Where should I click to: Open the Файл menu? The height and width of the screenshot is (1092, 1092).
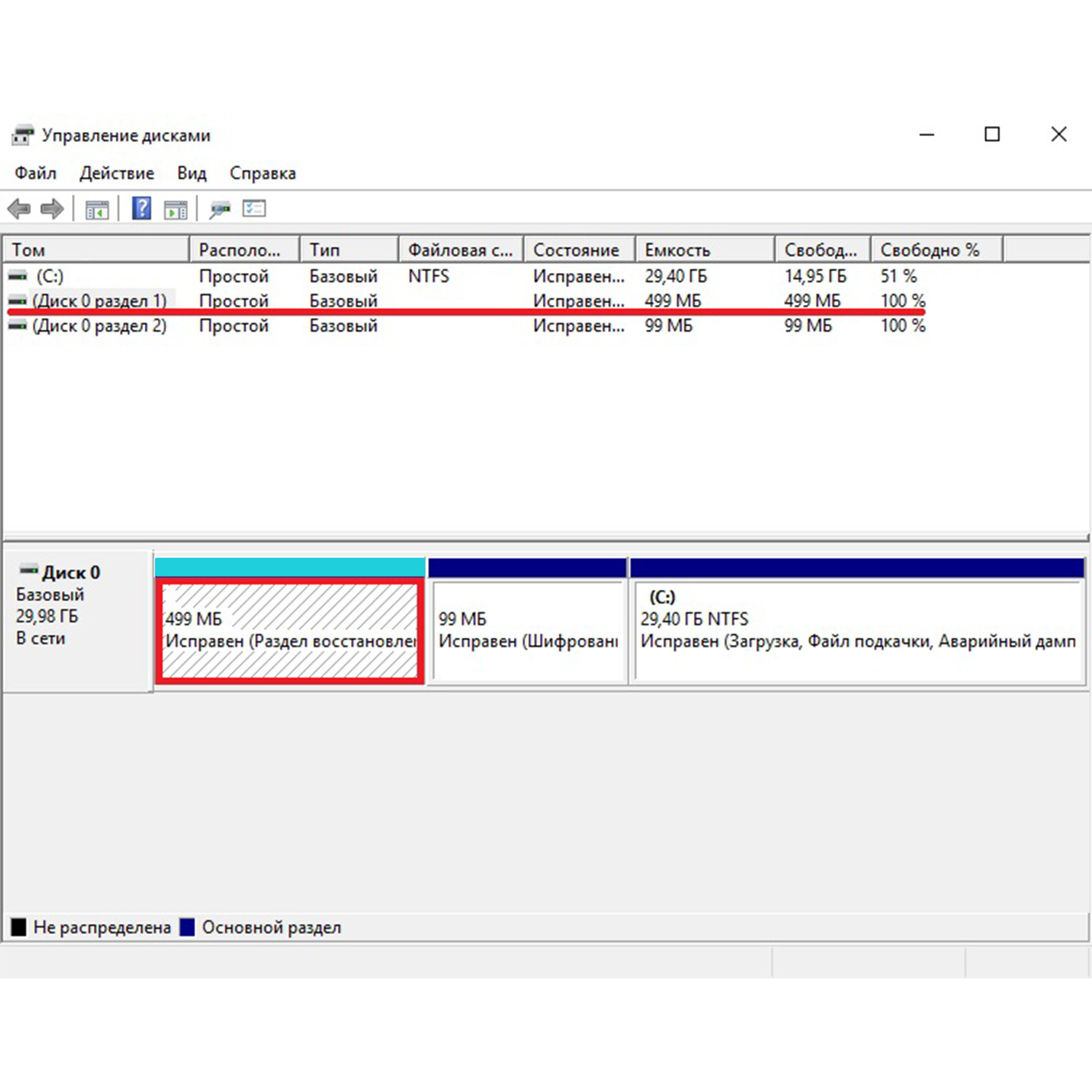point(35,173)
